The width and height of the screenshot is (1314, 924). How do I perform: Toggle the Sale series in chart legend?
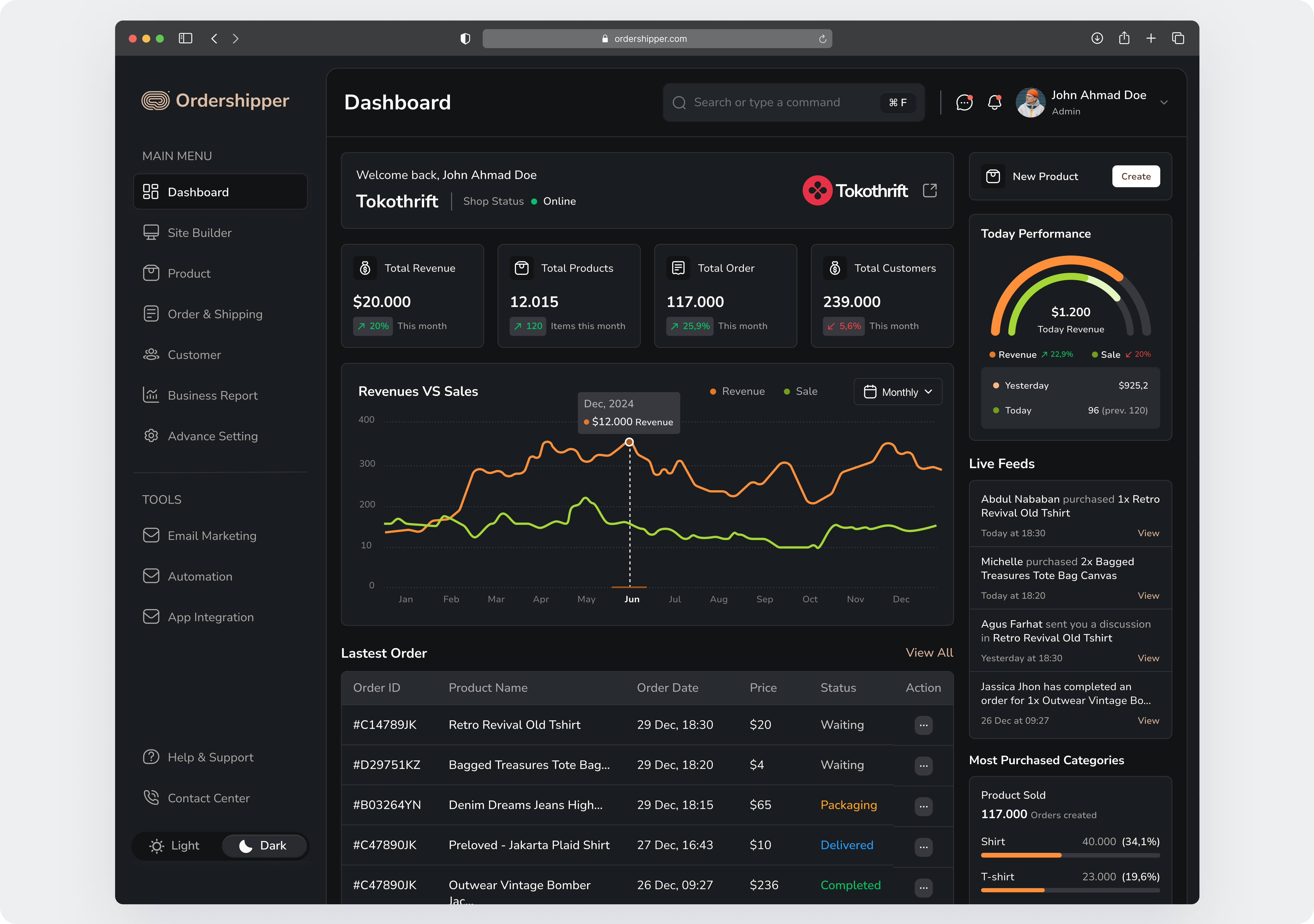[801, 392]
